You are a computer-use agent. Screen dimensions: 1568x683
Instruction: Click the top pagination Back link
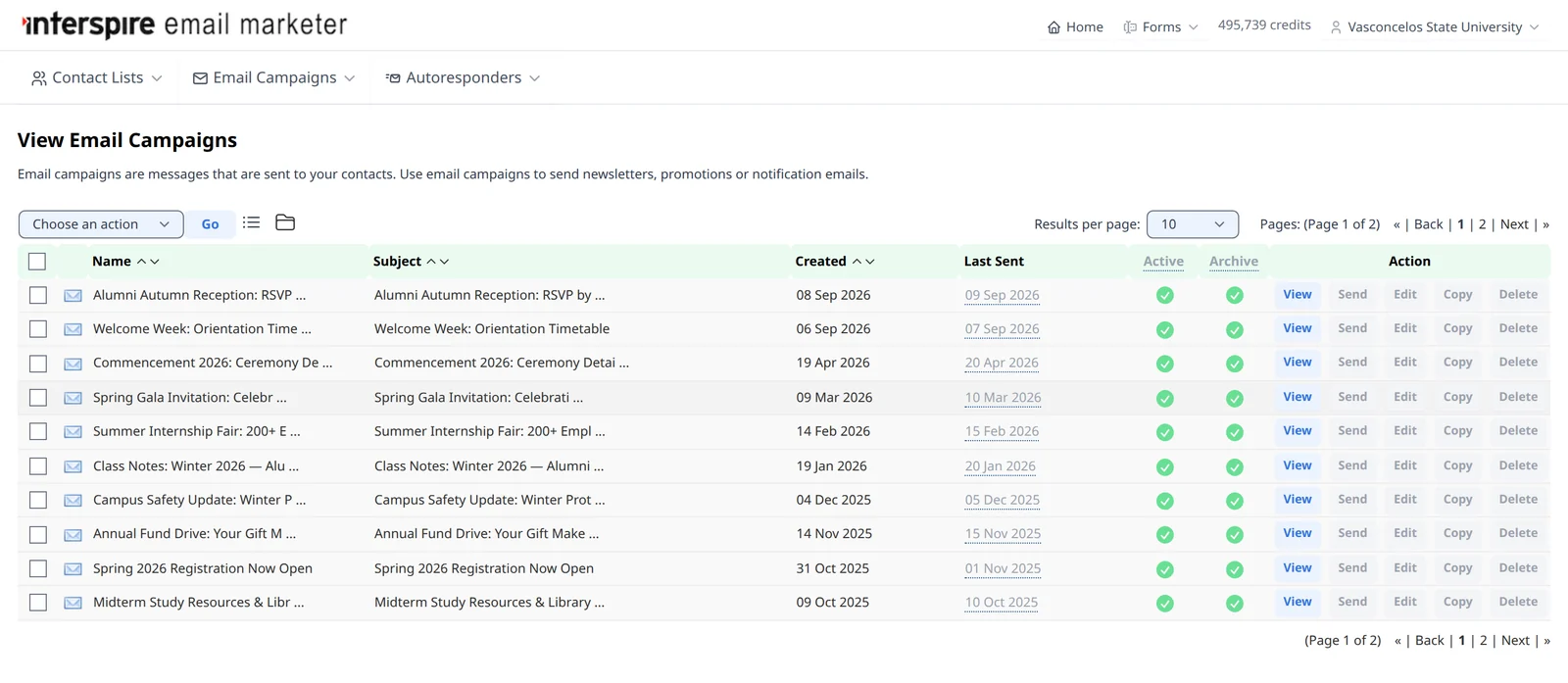1428,224
